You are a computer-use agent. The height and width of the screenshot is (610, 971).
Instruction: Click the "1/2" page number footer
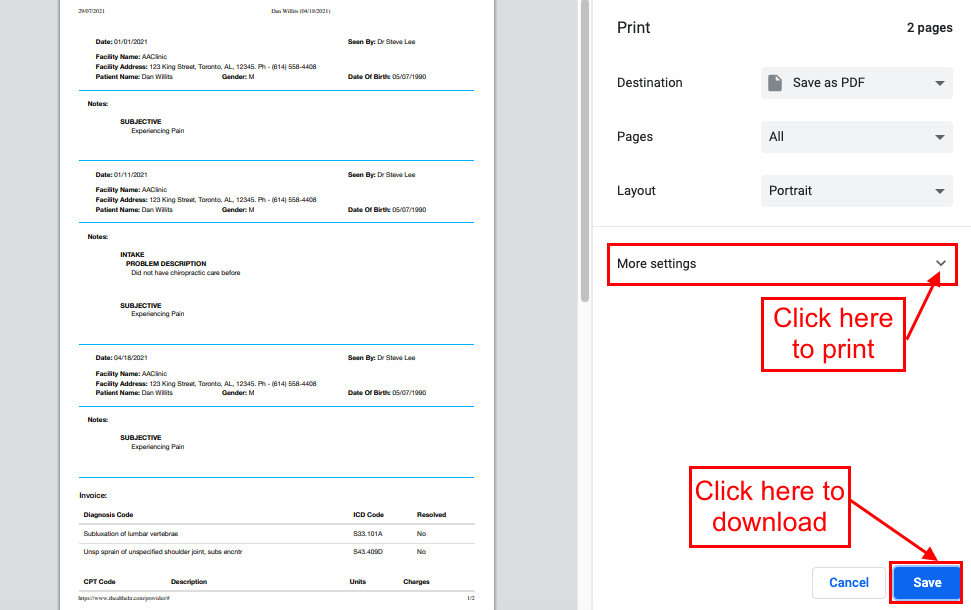(471, 598)
